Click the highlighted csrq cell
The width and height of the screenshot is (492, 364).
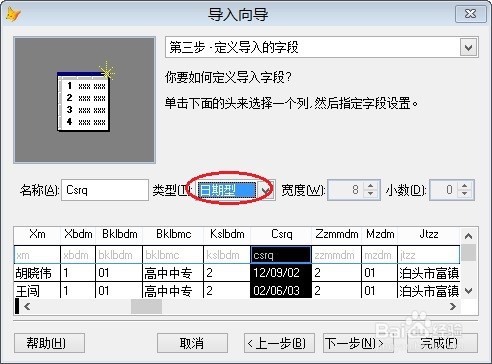[x=281, y=255]
